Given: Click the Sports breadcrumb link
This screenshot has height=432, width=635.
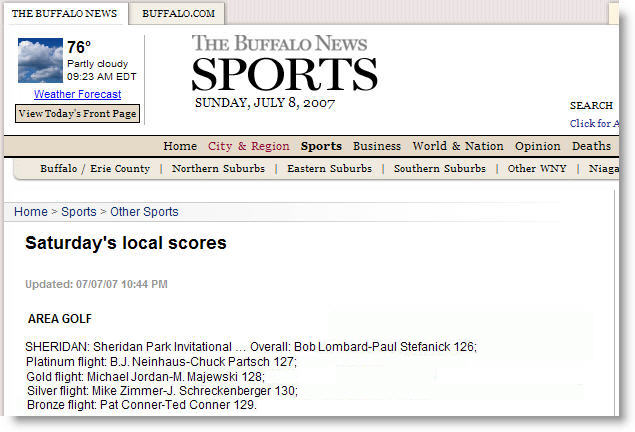Looking at the screenshot, I should tap(79, 212).
